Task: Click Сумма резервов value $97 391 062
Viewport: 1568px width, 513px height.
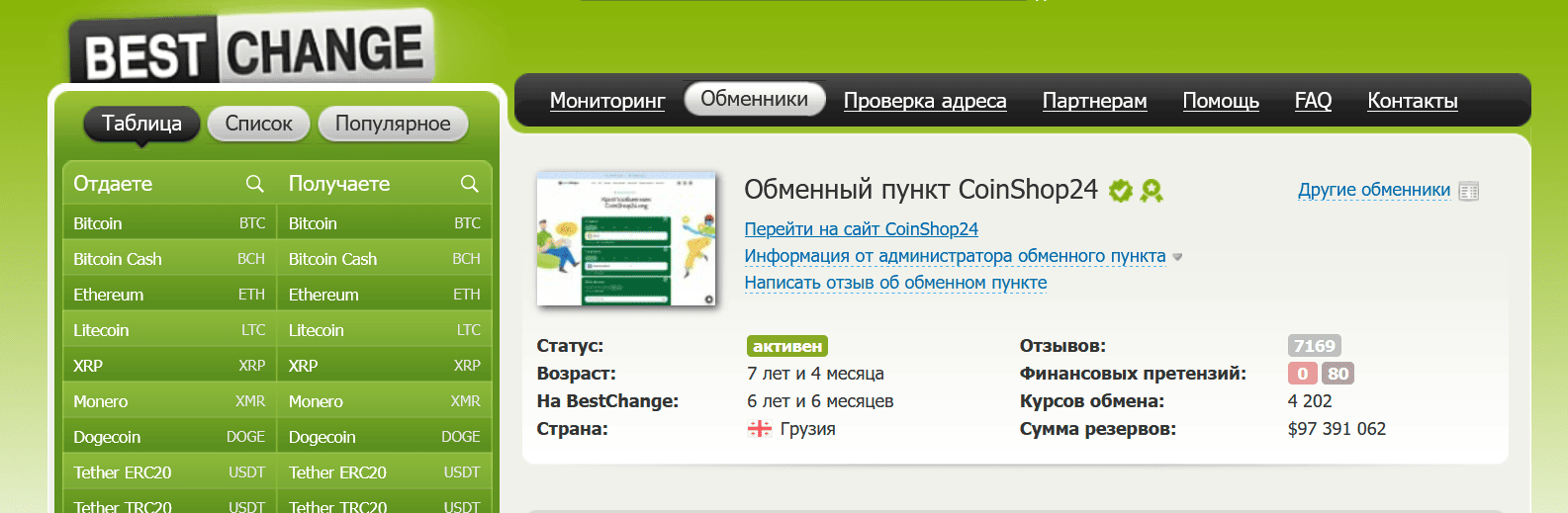Action: tap(1337, 429)
